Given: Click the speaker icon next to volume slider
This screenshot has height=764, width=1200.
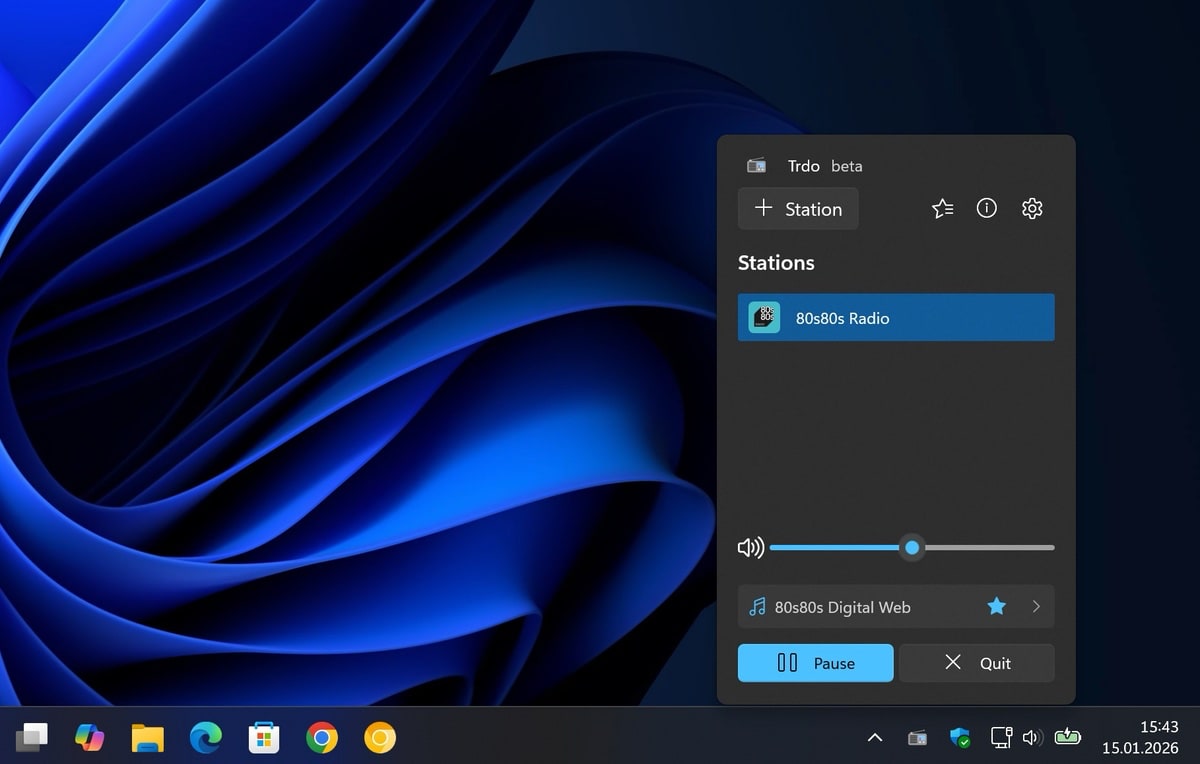Looking at the screenshot, I should point(750,547).
